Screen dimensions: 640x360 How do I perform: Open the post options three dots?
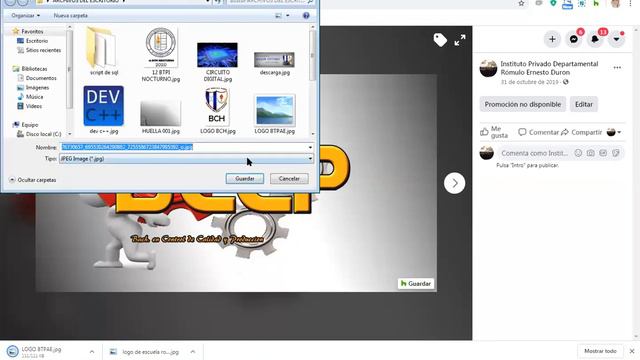pos(617,68)
